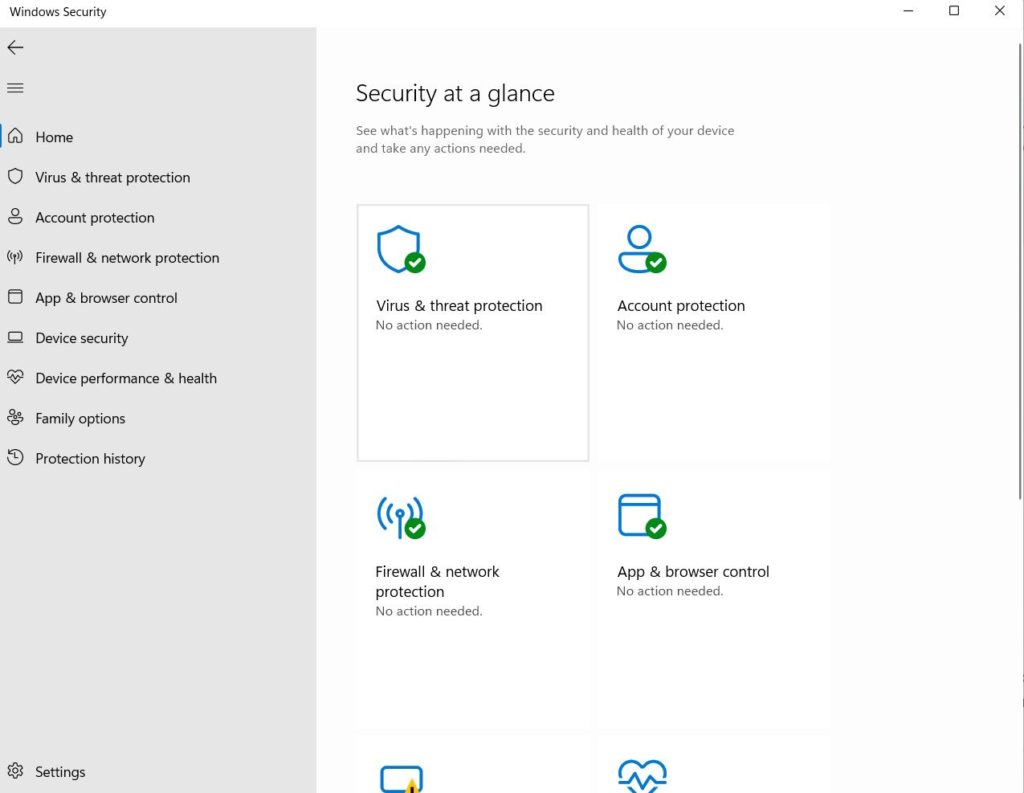Click the clock icon beside Protection history
The height and width of the screenshot is (793, 1024).
click(x=15, y=457)
